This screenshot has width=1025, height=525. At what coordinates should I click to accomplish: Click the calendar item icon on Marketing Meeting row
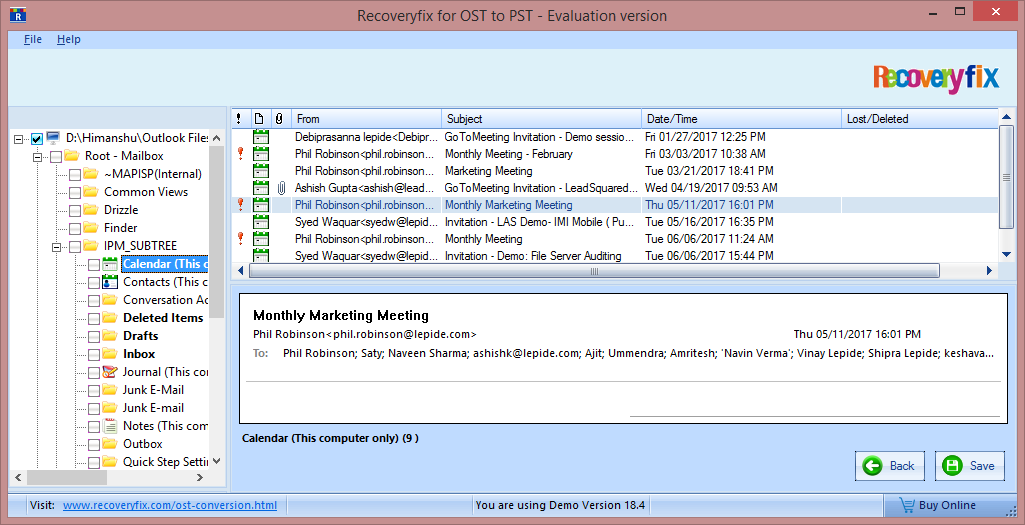click(x=261, y=171)
